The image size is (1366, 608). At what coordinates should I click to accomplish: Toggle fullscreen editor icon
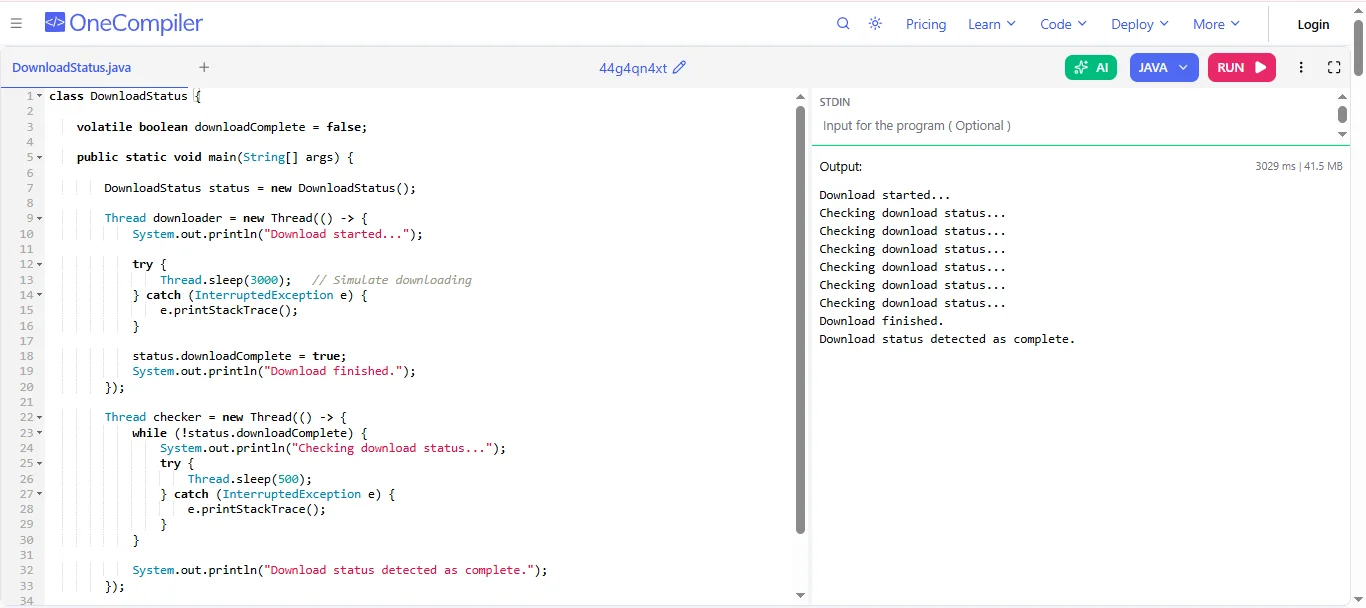tap(1334, 68)
